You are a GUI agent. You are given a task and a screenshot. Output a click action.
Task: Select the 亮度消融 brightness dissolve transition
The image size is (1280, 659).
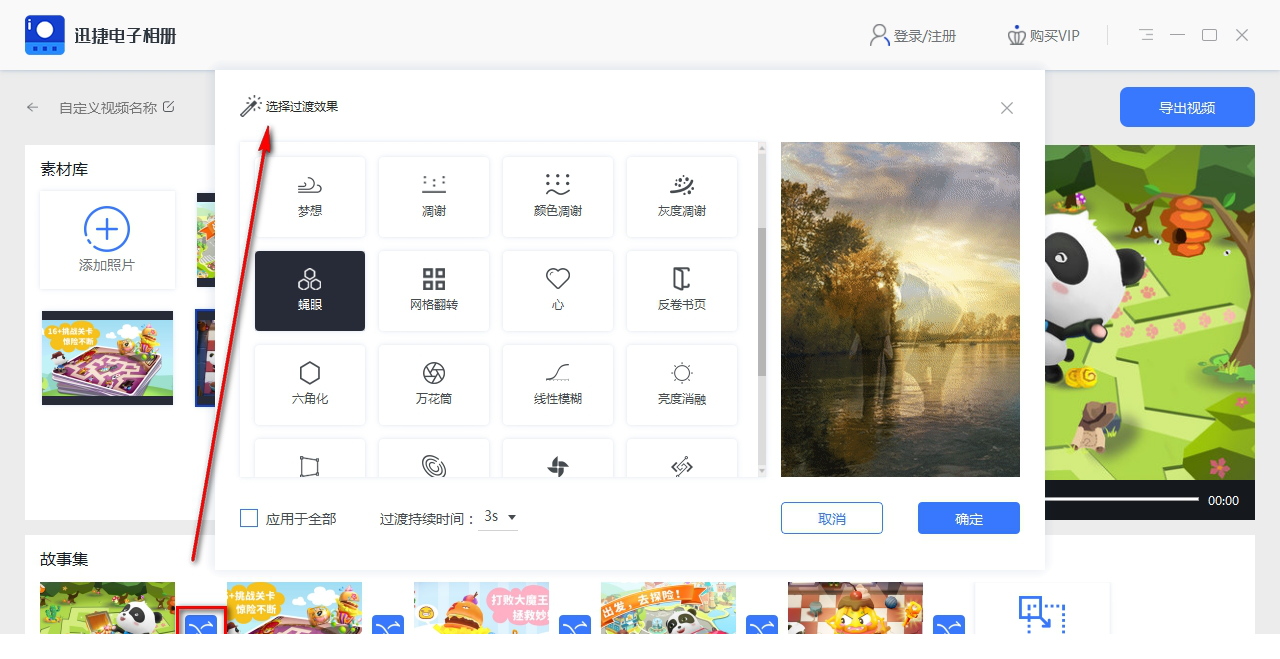coord(681,384)
